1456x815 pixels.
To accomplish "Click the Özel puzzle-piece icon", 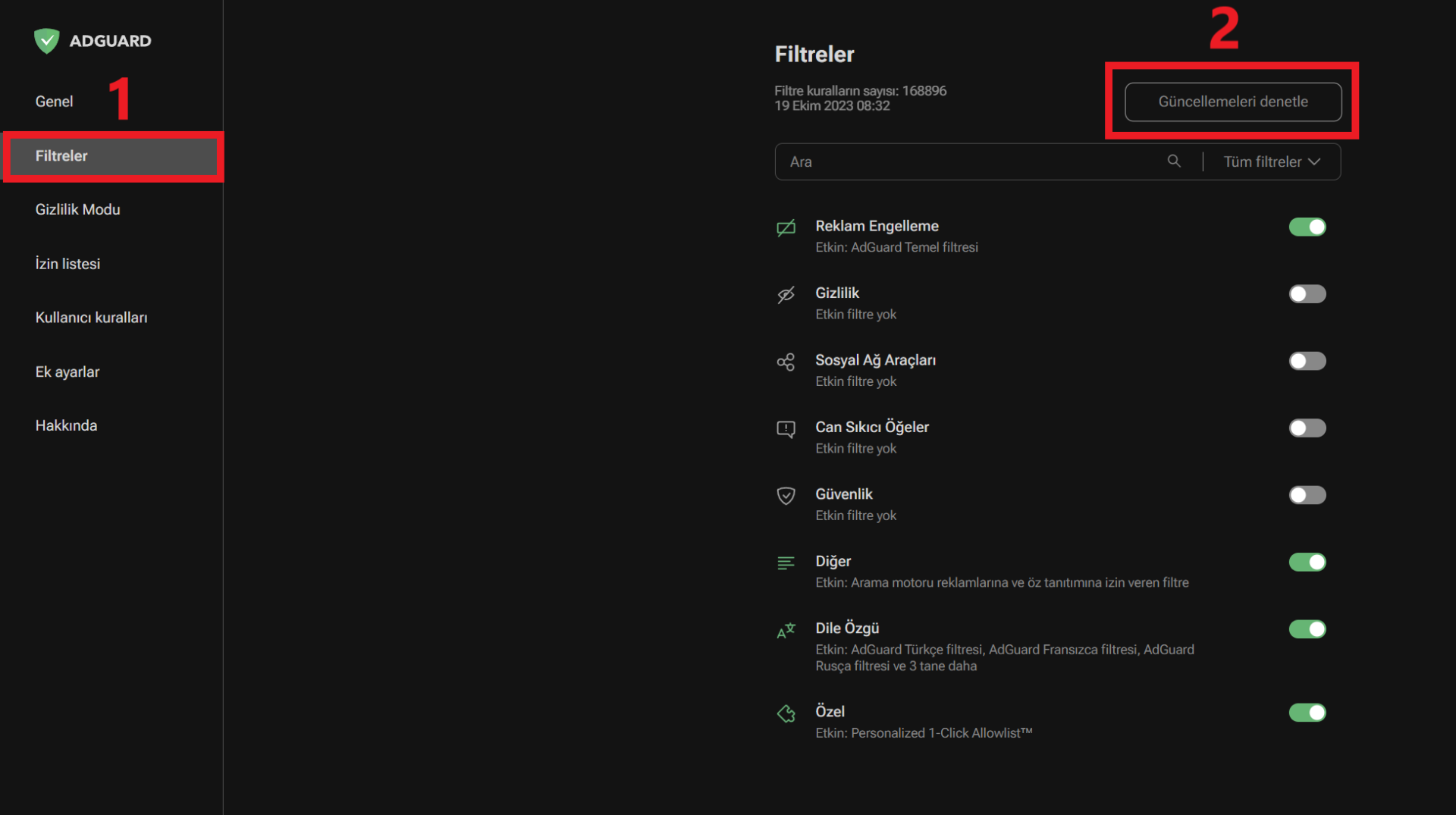I will point(786,713).
